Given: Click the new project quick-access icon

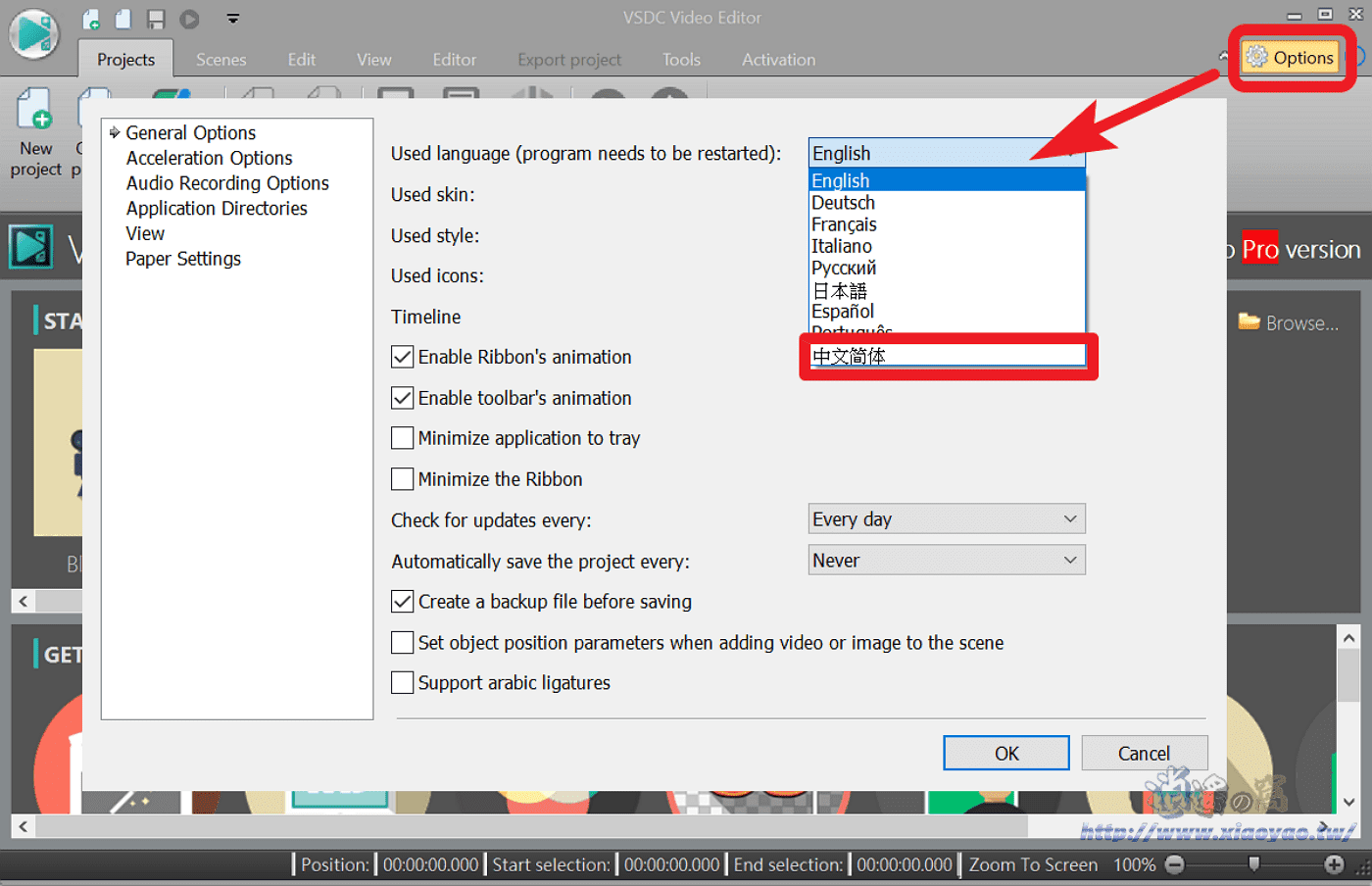Looking at the screenshot, I should tap(91, 19).
